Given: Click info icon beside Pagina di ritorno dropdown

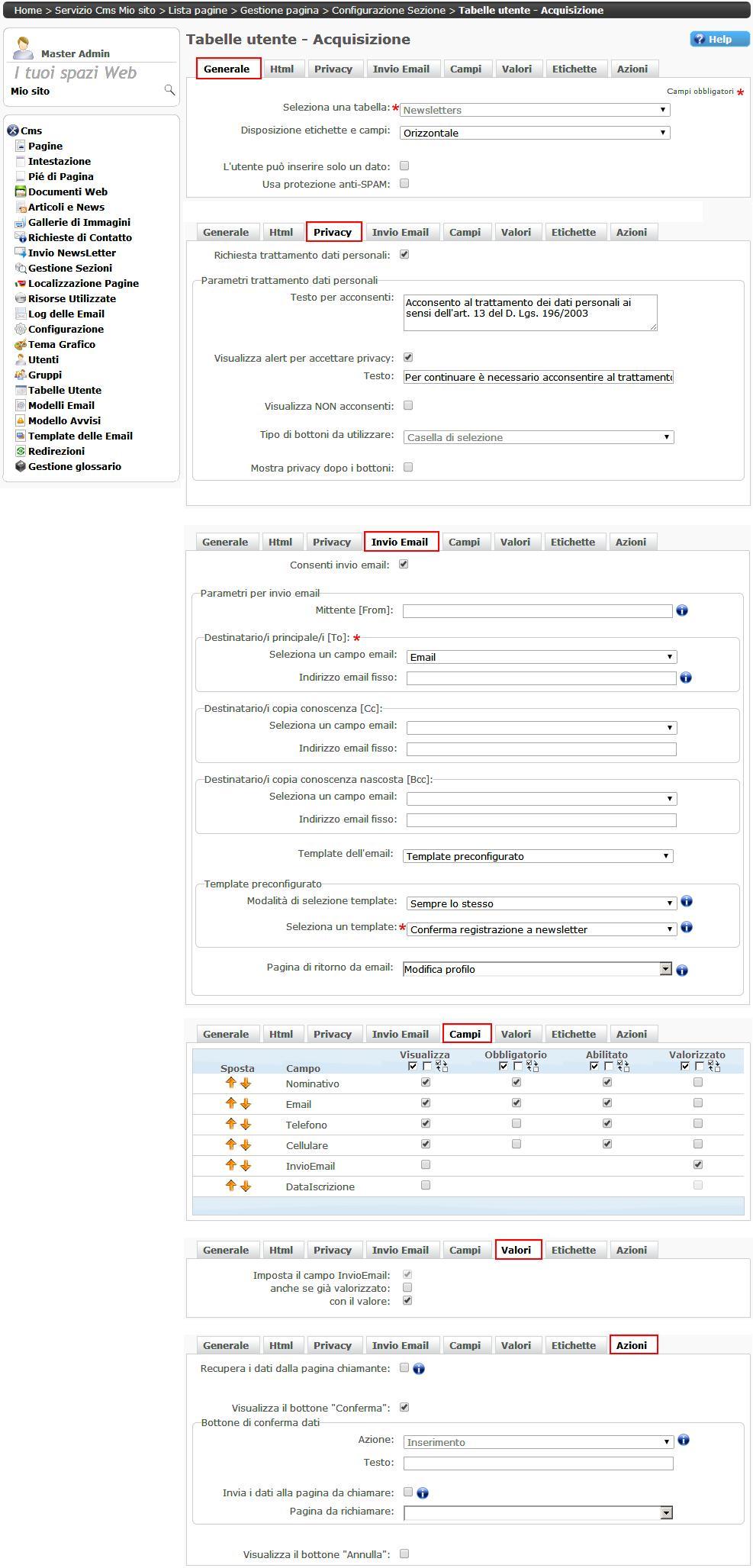Looking at the screenshot, I should [682, 970].
